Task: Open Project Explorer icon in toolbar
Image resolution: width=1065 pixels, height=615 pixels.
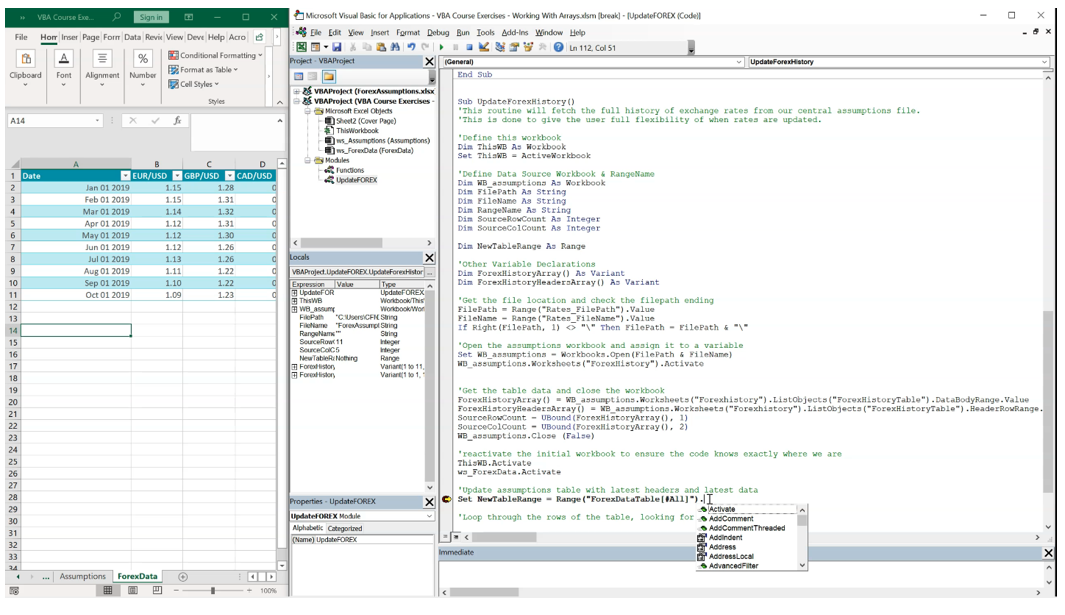Action: click(x=500, y=48)
